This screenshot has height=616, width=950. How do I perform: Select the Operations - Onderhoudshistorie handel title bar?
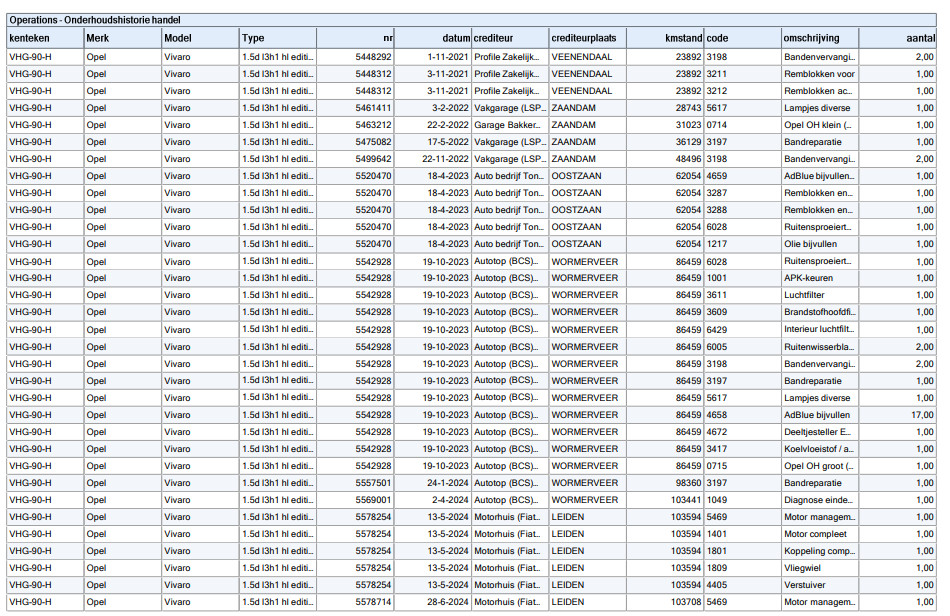472,20
